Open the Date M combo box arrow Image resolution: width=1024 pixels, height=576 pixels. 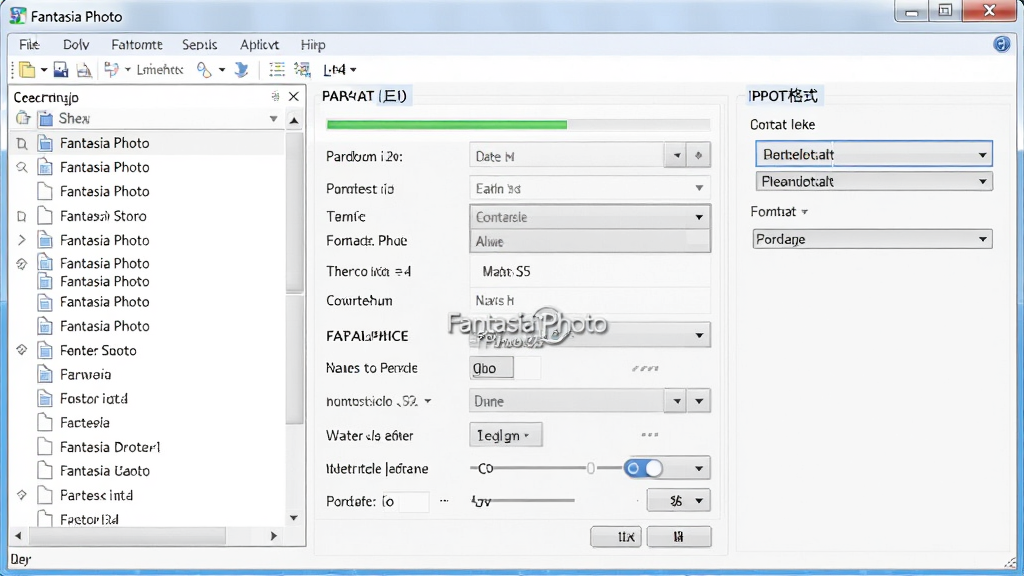pyautogui.click(x=677, y=155)
